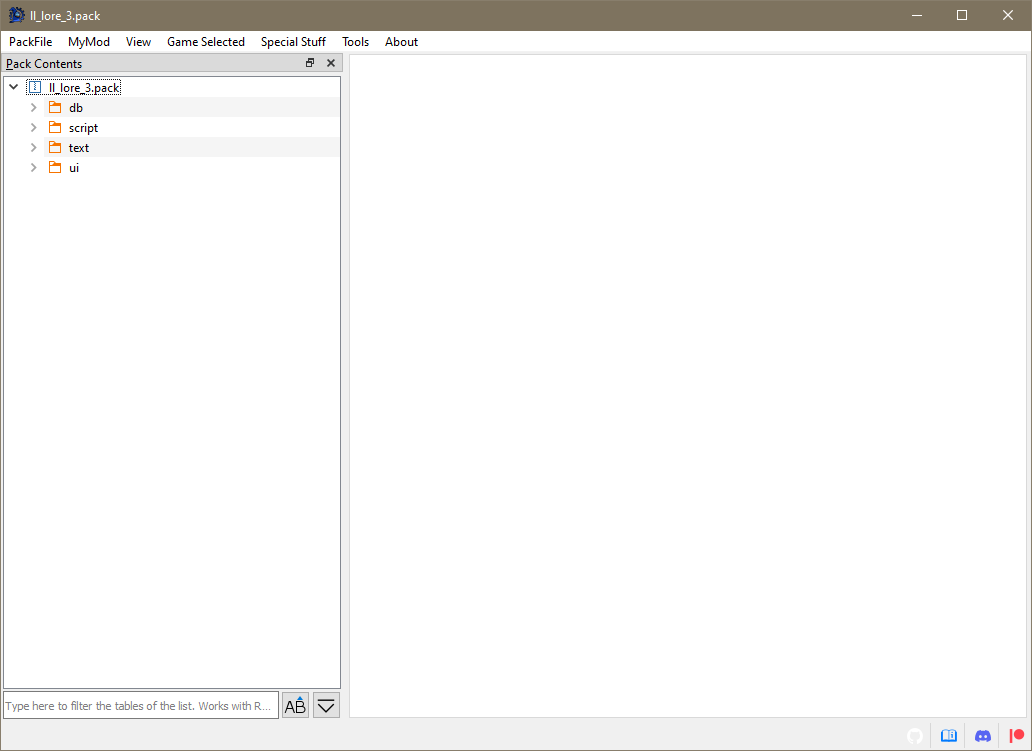1032x751 pixels.
Task: Open the MyMod menu
Action: [x=89, y=41]
